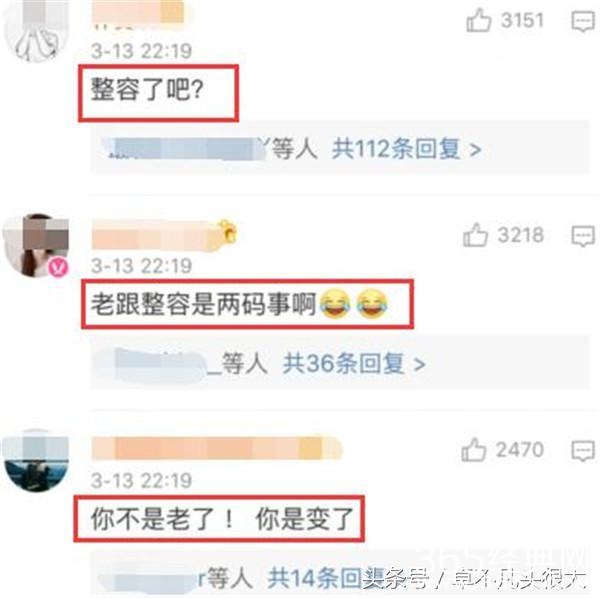Screen dimensions: 600x598
Task: Like the comment with 3218 likes
Action: tap(475, 235)
